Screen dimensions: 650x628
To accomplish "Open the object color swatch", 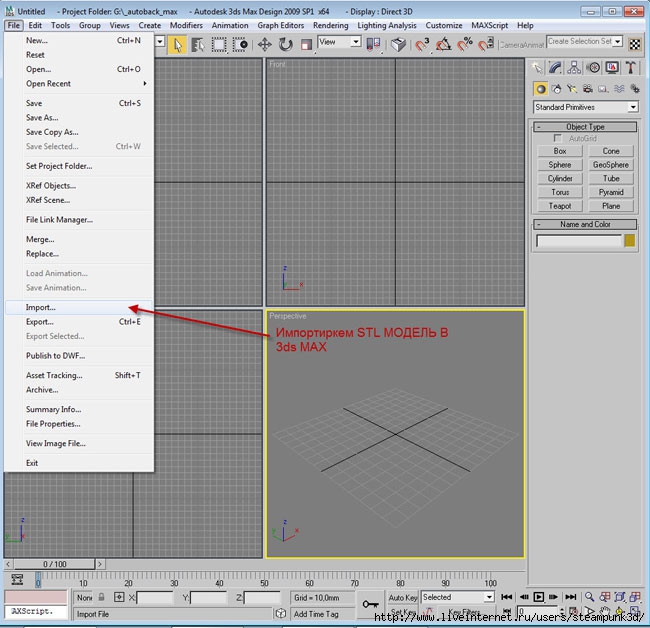I will click(x=630, y=241).
